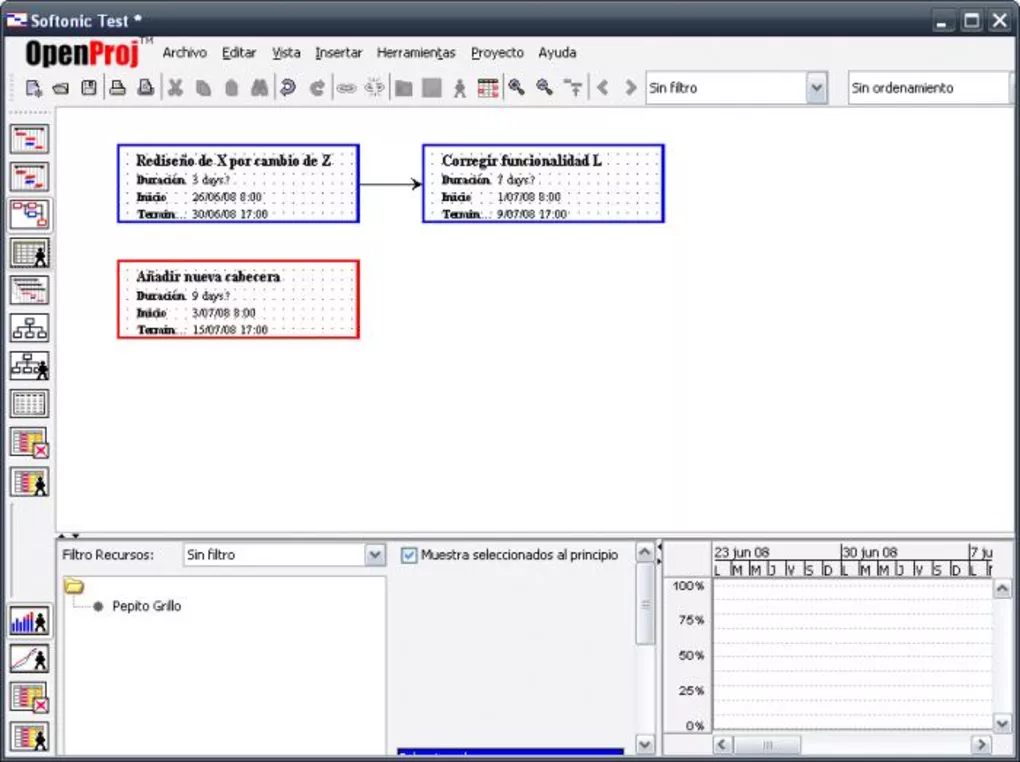
Task: Click the histogram horizontal scrollbar thumb
Action: click(768, 745)
